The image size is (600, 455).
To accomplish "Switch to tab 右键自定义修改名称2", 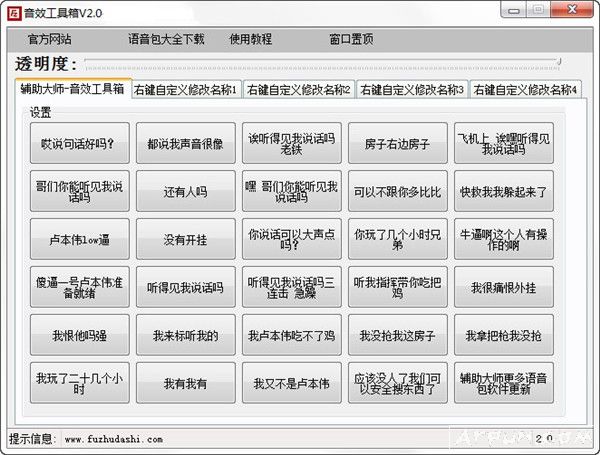I will tap(298, 90).
